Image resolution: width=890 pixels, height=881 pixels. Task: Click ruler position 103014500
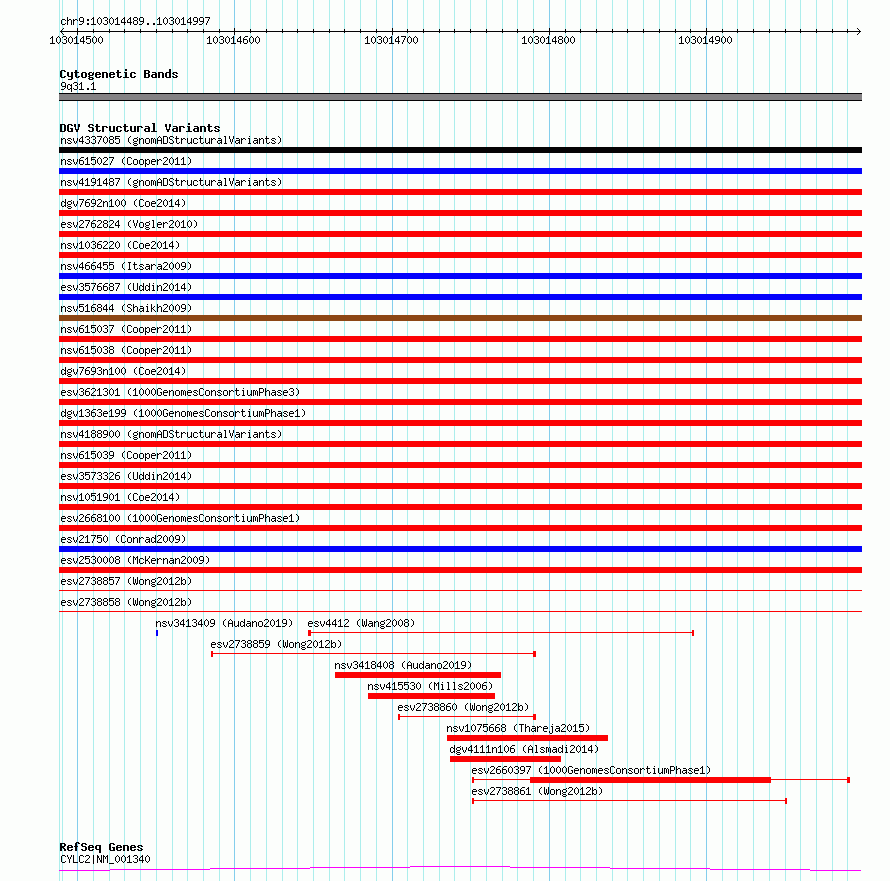click(x=77, y=40)
